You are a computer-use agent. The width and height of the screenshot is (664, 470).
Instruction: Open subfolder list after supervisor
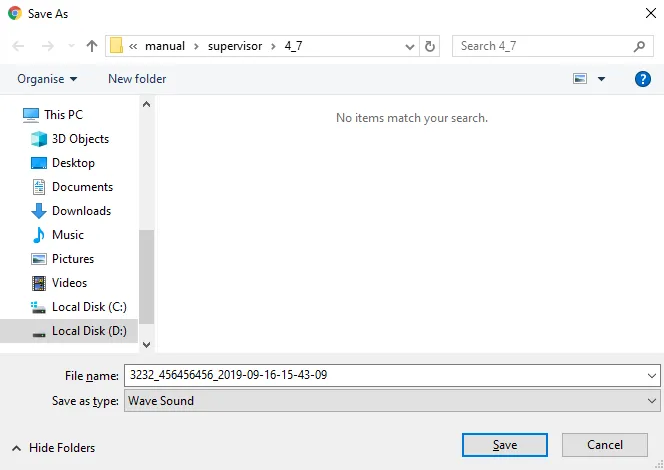pyautogui.click(x=273, y=46)
